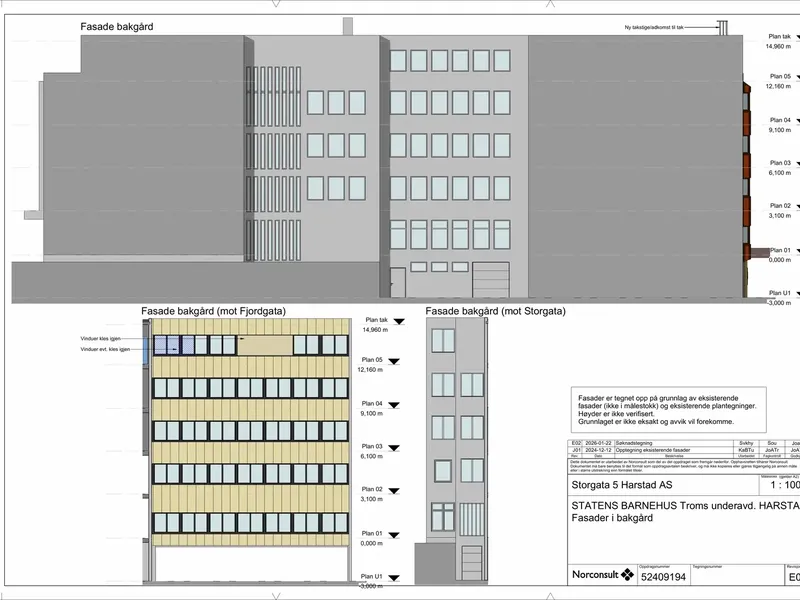Image resolution: width=800 pixels, height=600 pixels.
Task: Click the Plan 02 level marker beside Fjordgata facade
Action: coord(393,491)
